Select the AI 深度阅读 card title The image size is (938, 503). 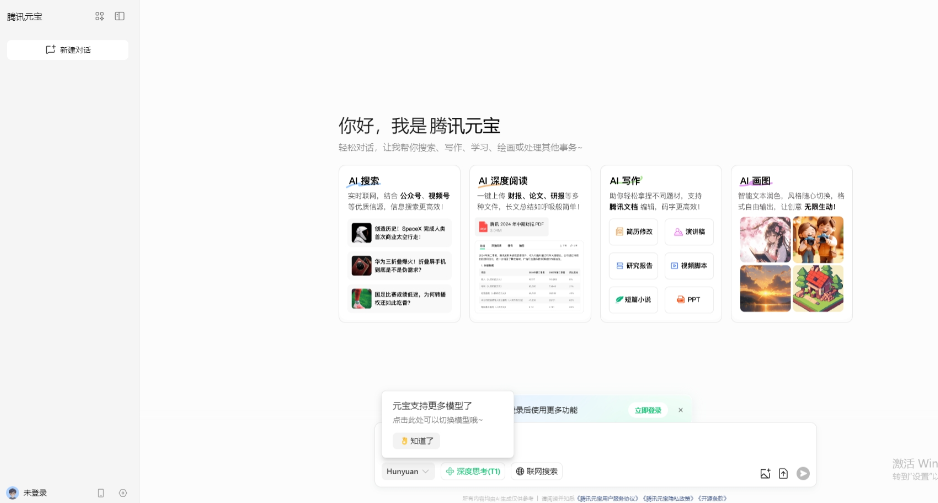tap(502, 181)
